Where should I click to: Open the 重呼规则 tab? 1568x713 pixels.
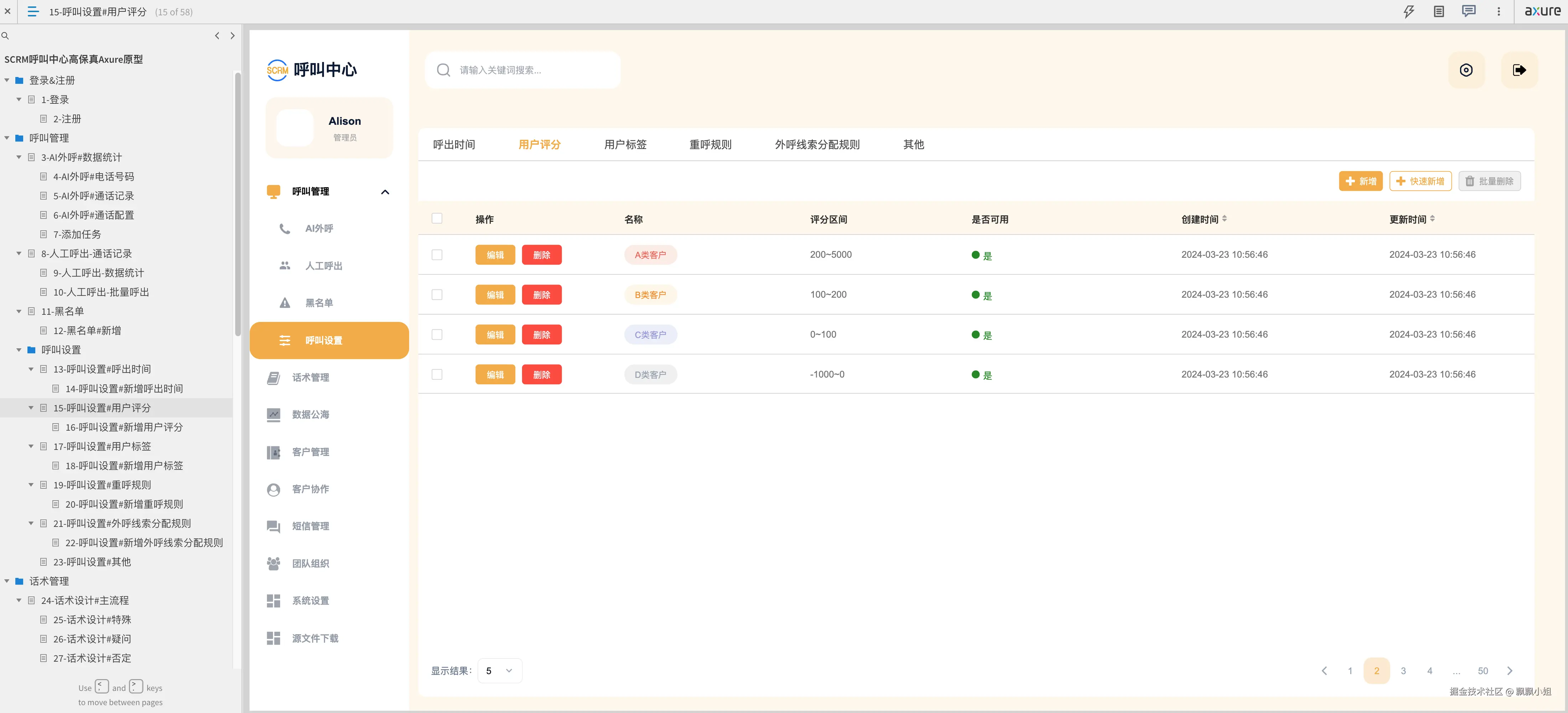[x=710, y=144]
